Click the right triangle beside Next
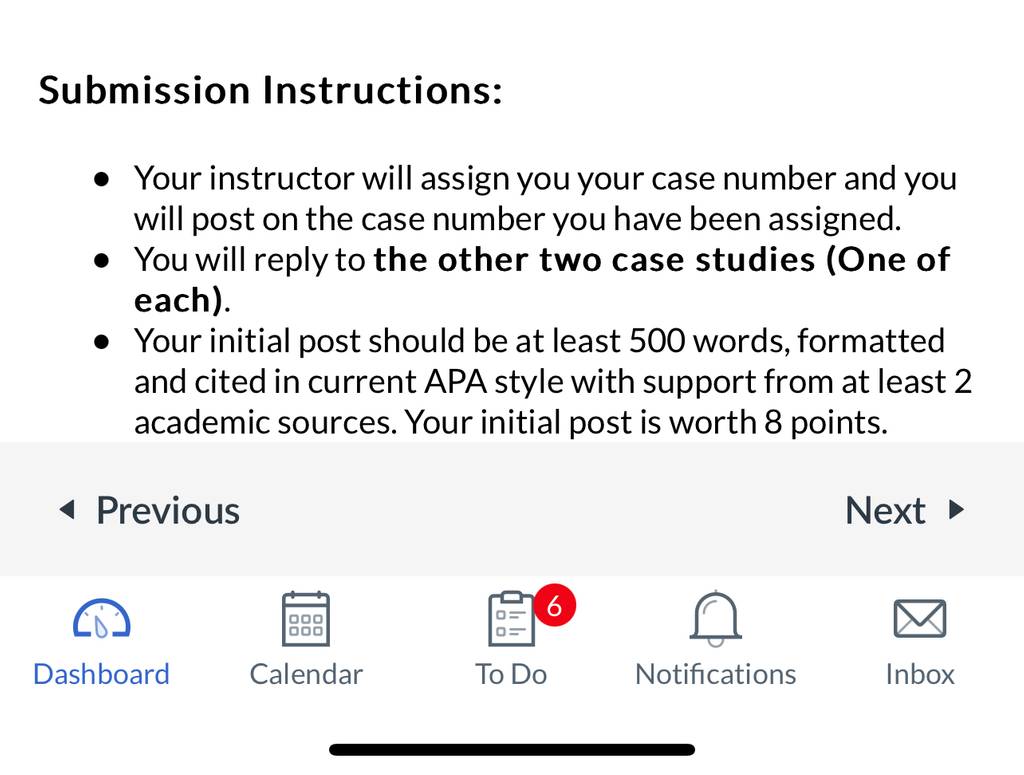The width and height of the screenshot is (1024, 775). pyautogui.click(x=956, y=509)
